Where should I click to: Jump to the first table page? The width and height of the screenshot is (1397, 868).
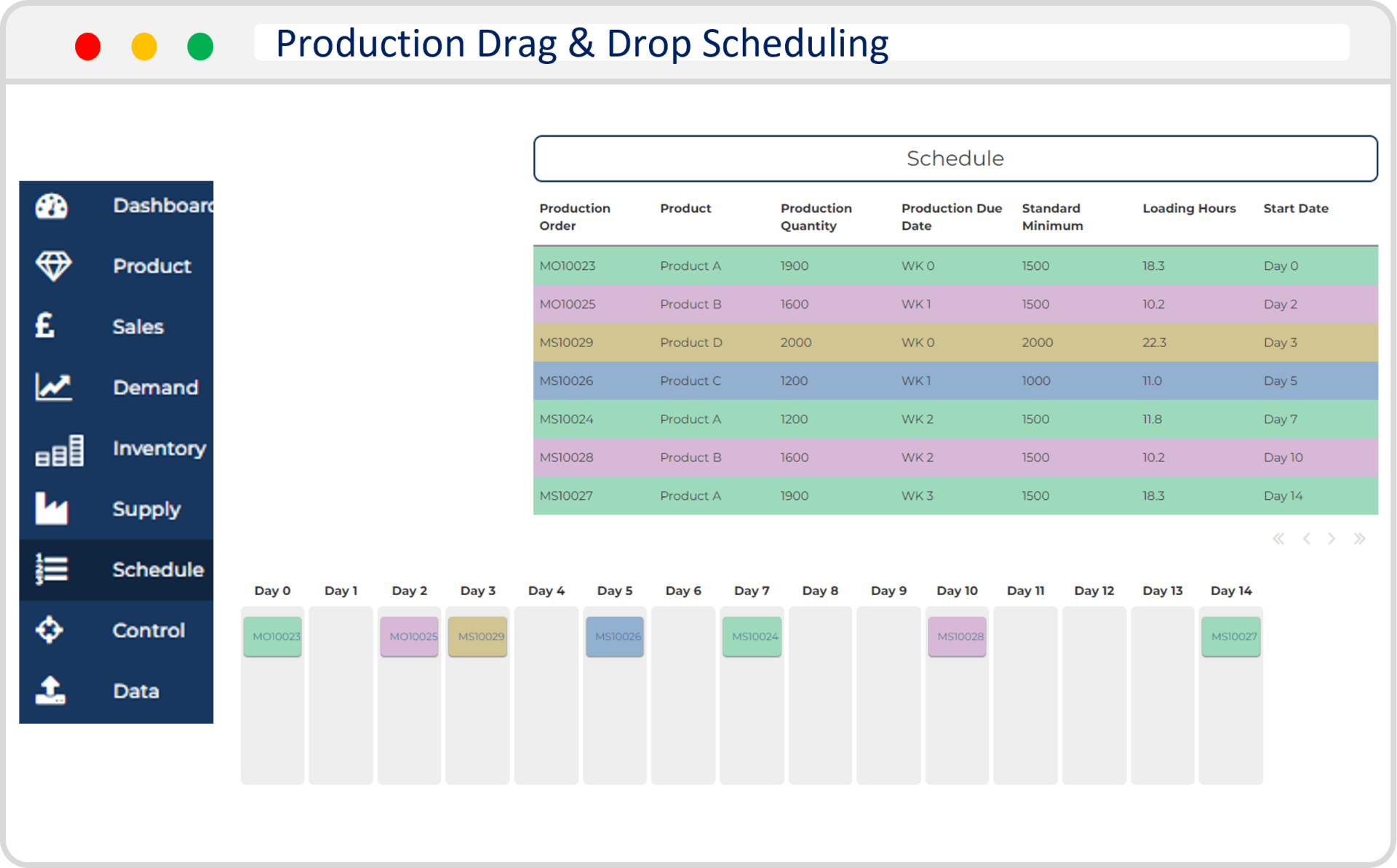coord(1278,538)
